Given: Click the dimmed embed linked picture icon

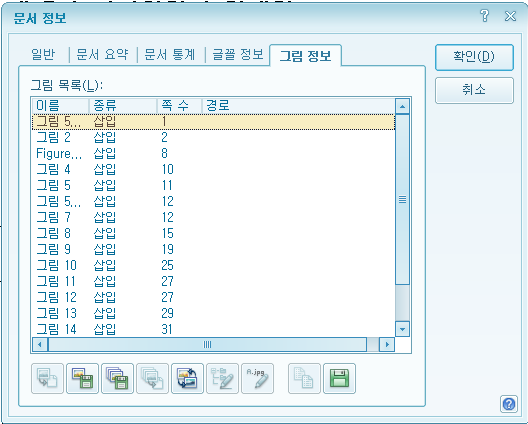Looking at the screenshot, I should tap(47, 378).
